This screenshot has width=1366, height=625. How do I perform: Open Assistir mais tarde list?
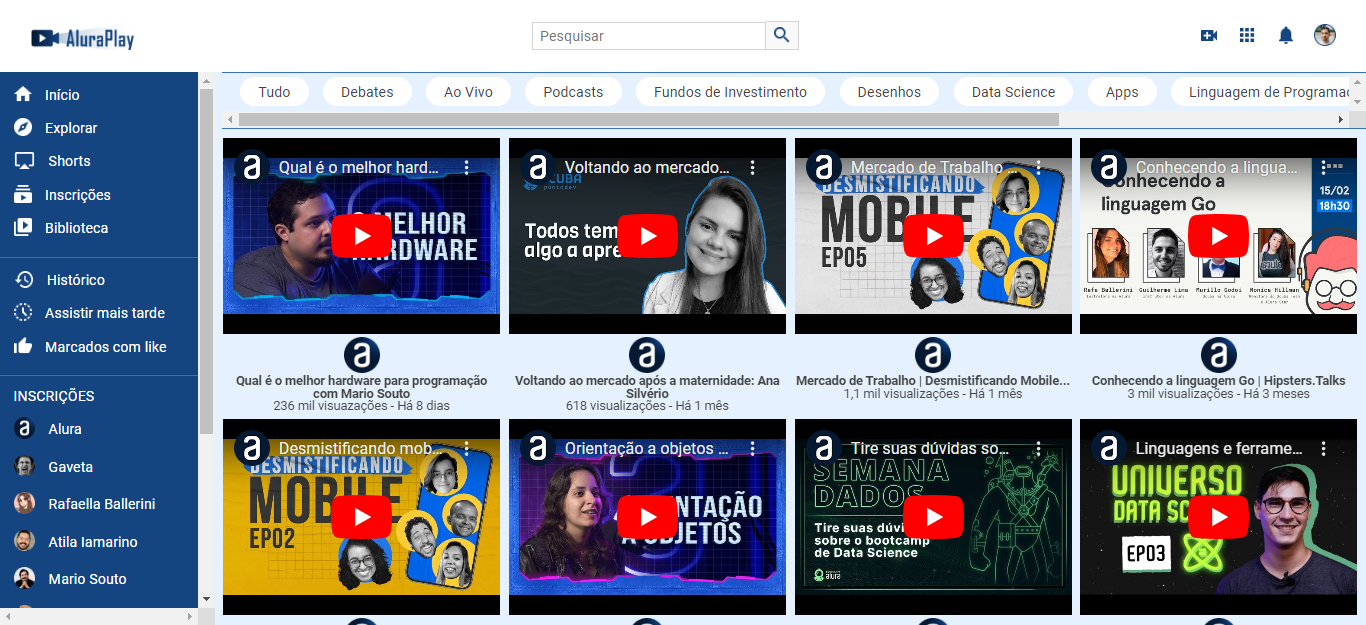(x=104, y=313)
